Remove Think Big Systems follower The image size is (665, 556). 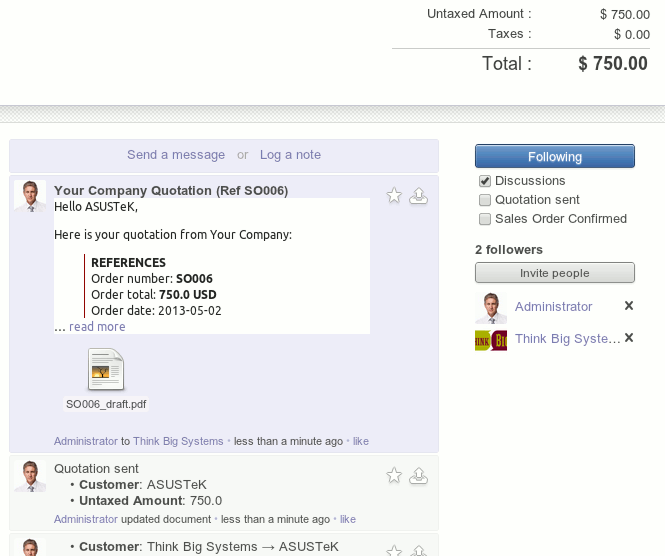[629, 338]
